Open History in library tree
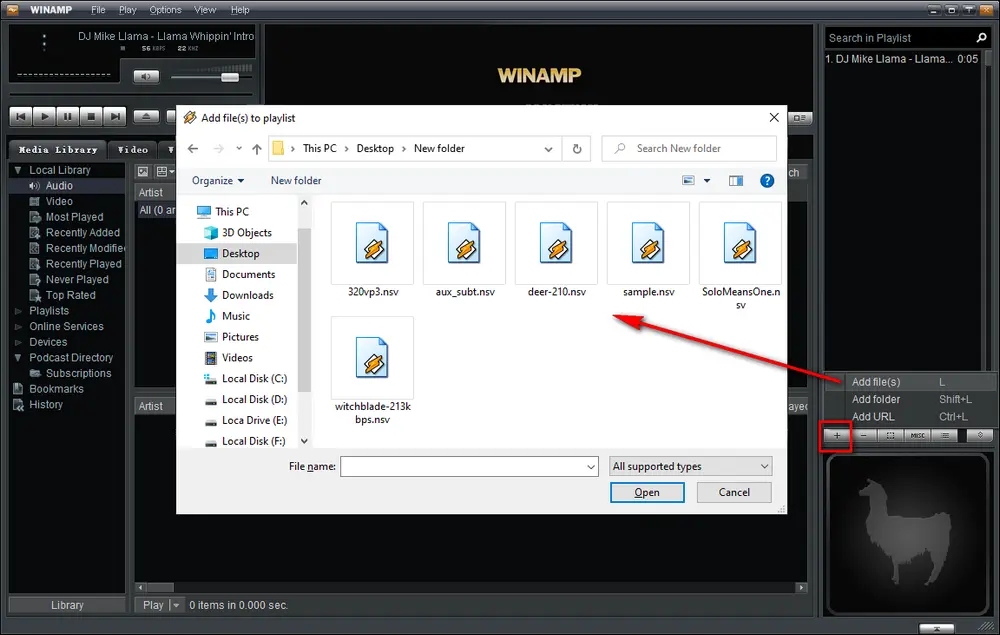Viewport: 1000px width, 635px height. point(46,405)
